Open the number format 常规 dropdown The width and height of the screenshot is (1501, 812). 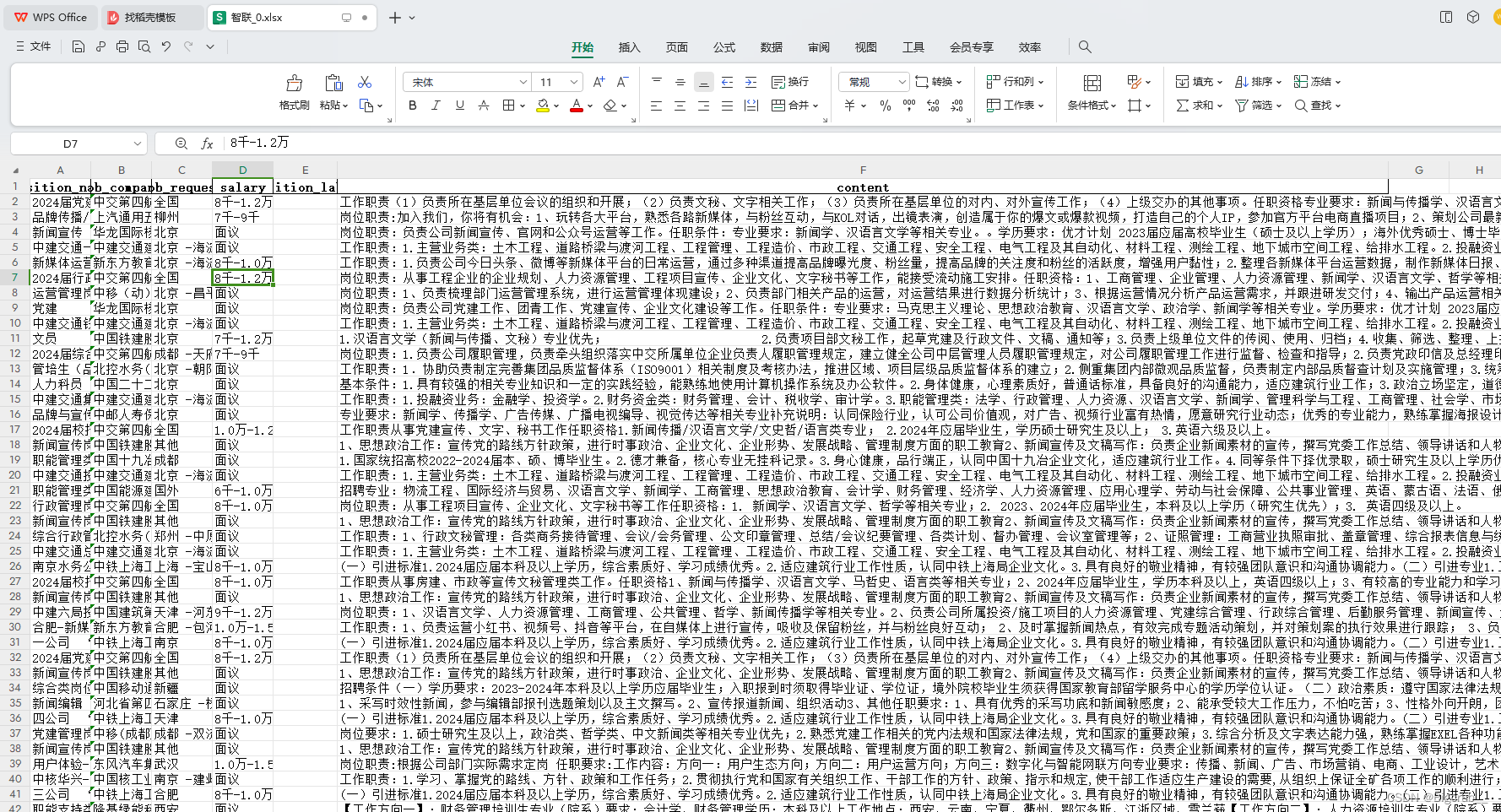point(902,82)
